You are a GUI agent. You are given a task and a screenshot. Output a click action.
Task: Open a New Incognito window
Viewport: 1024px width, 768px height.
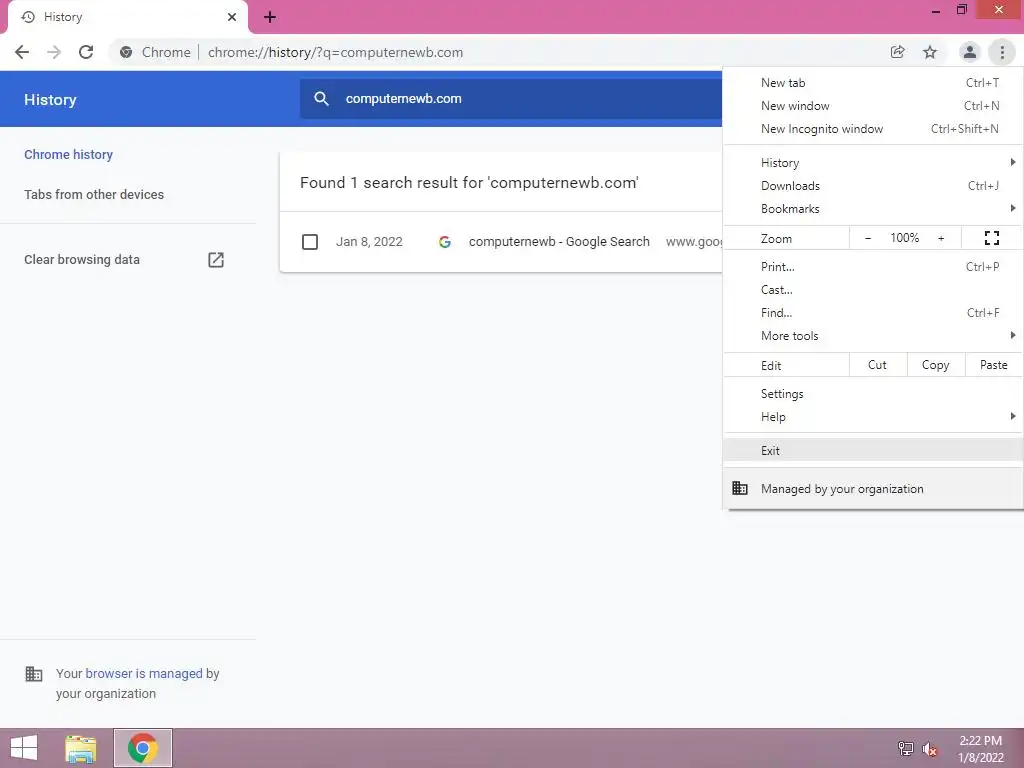[x=873, y=129]
